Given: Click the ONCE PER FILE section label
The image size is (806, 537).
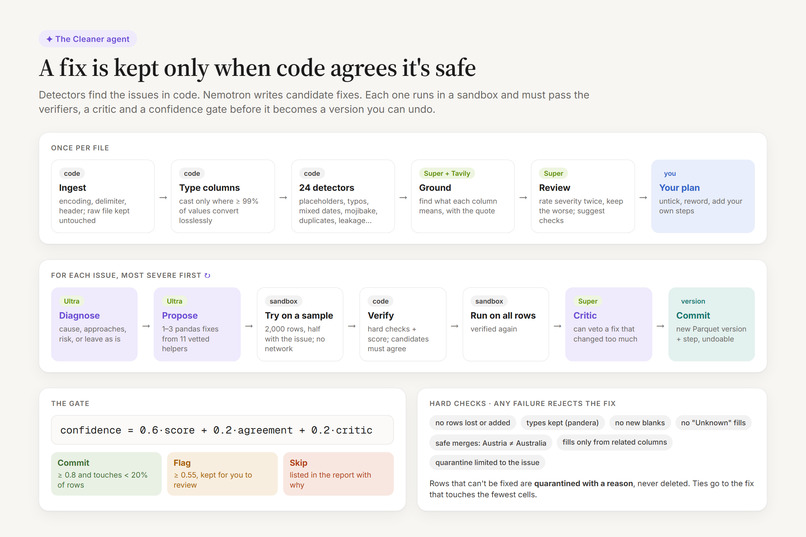Looking at the screenshot, I should pyautogui.click(x=80, y=148).
